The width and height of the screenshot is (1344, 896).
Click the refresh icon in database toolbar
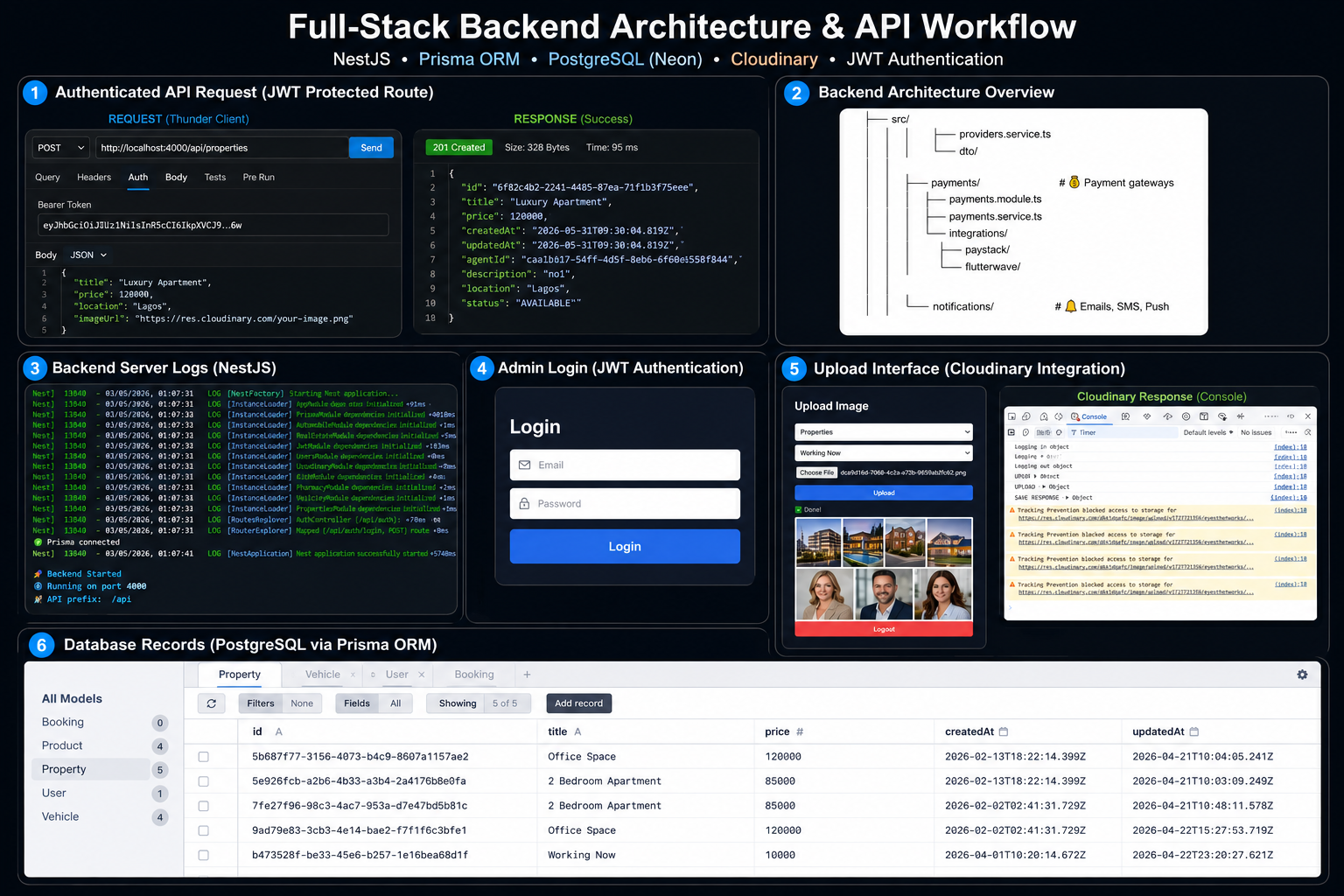[x=212, y=703]
